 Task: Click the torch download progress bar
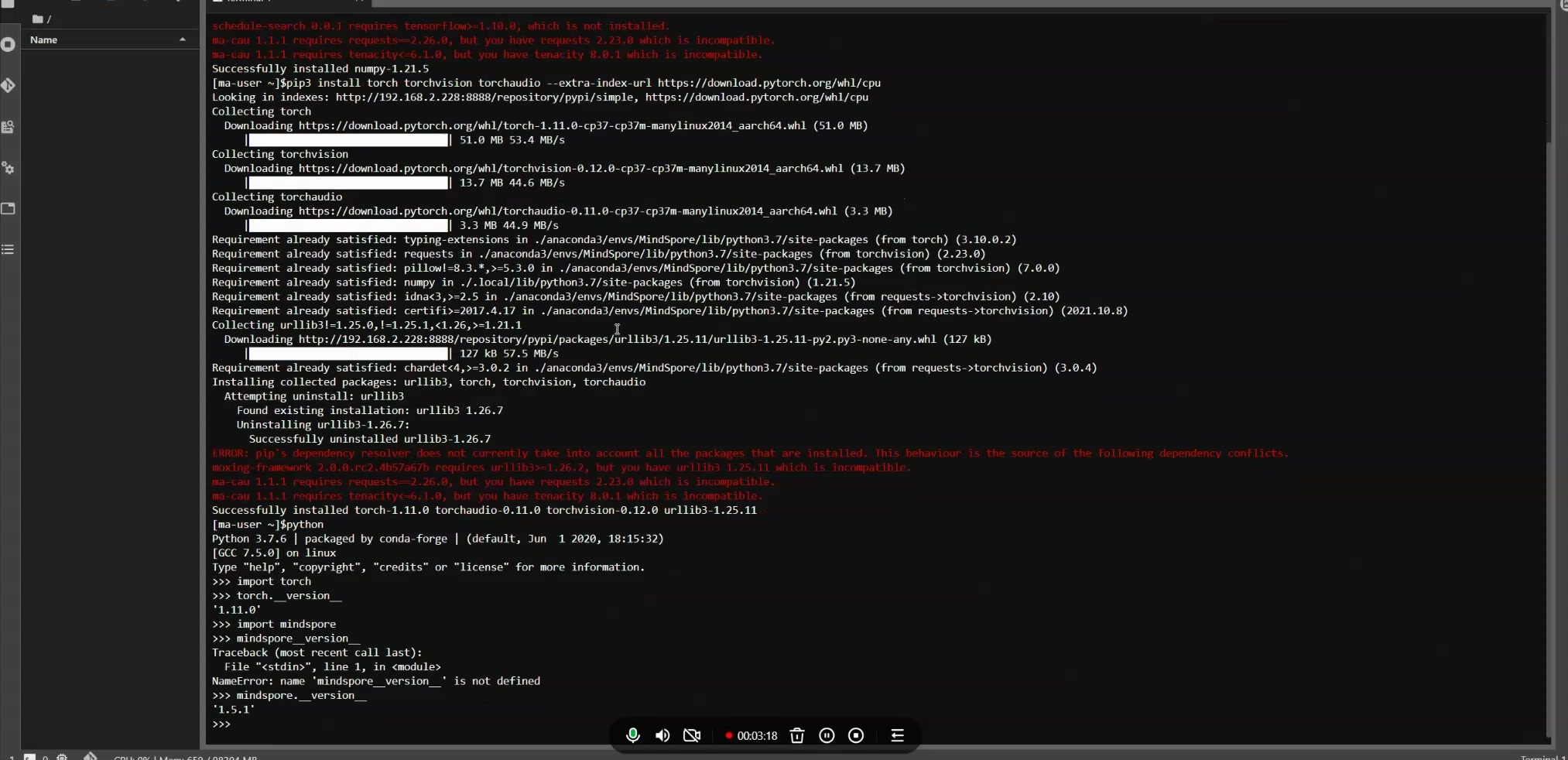click(x=348, y=140)
